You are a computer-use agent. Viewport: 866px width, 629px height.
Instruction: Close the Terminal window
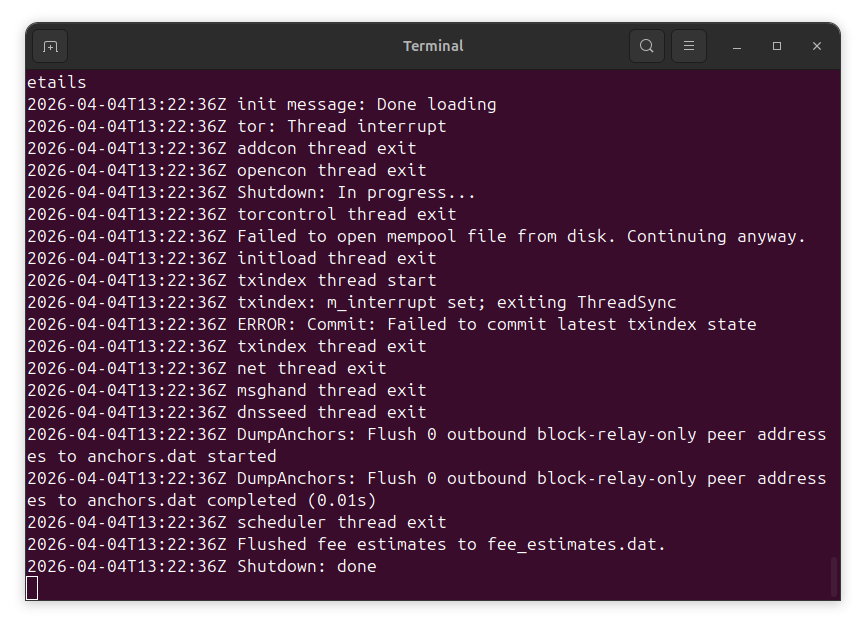(817, 46)
